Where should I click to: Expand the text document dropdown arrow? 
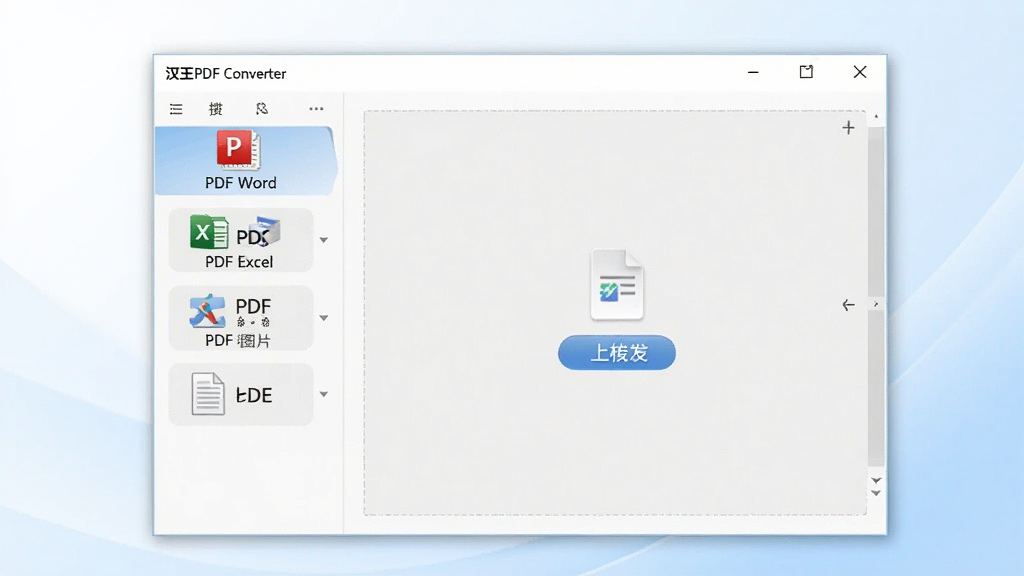[323, 394]
